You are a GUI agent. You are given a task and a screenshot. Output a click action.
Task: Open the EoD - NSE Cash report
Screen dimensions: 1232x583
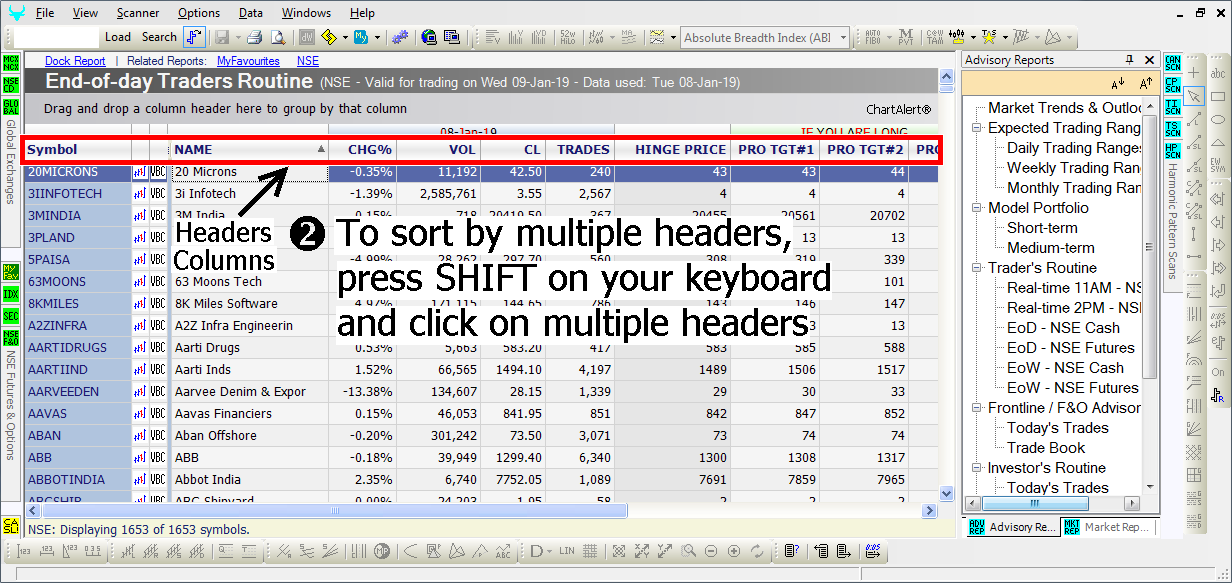(1063, 328)
